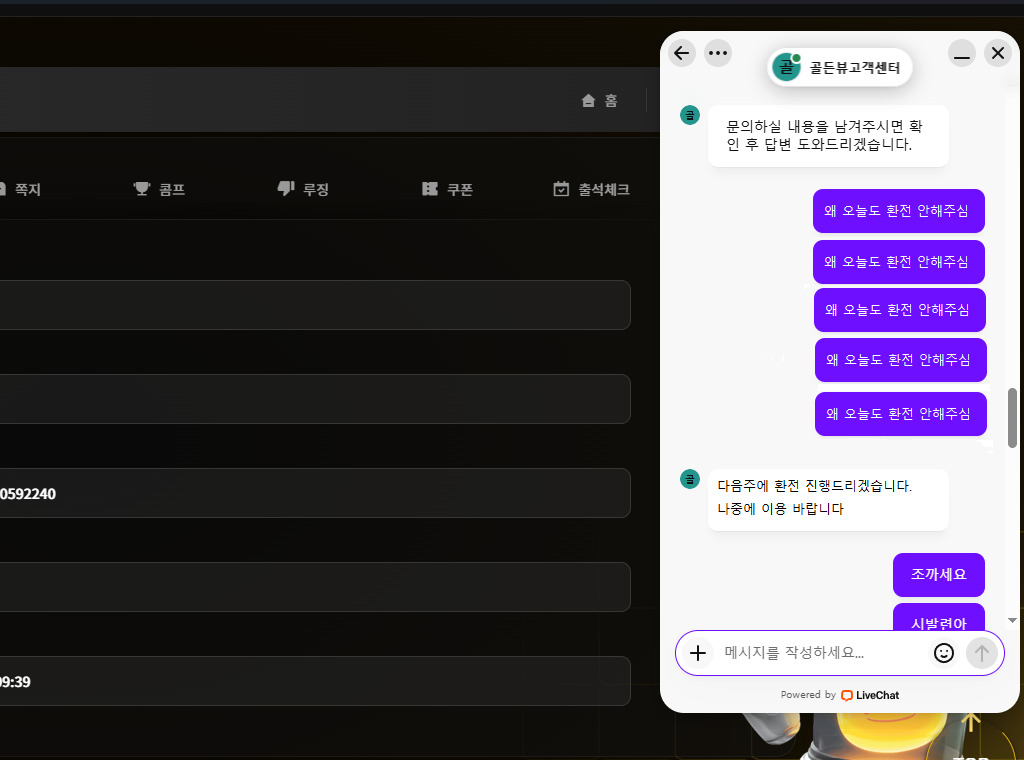Minimize the LiveChat widget

[962, 53]
